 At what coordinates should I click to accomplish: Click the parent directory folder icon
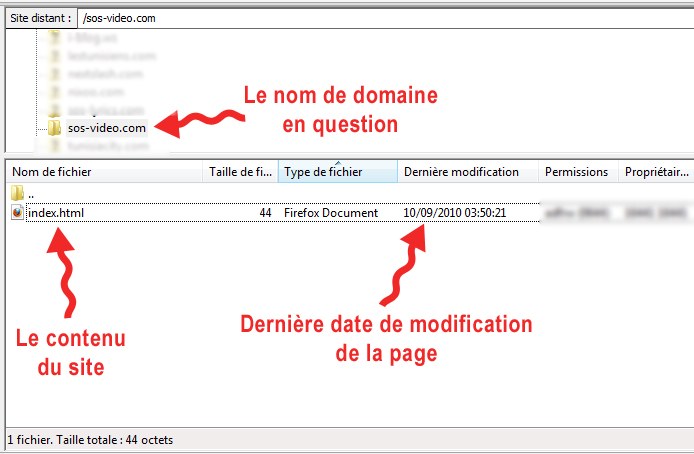(x=18, y=193)
